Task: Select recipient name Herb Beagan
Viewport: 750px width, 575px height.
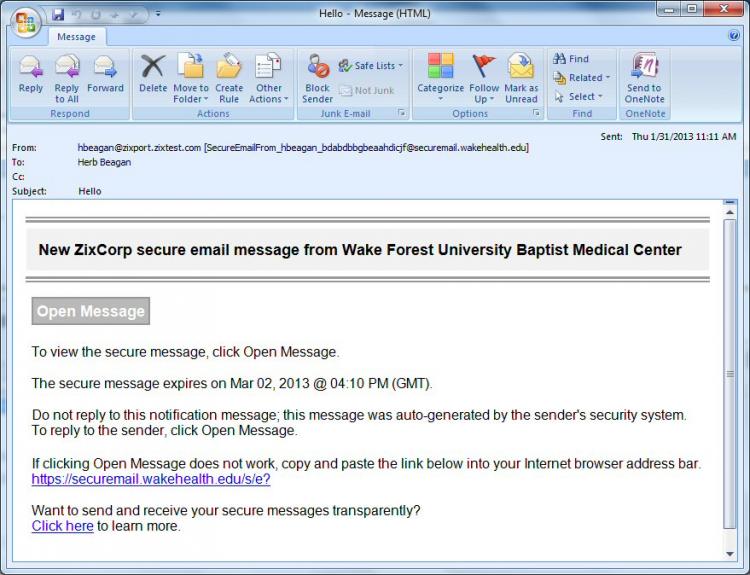Action: 104,162
